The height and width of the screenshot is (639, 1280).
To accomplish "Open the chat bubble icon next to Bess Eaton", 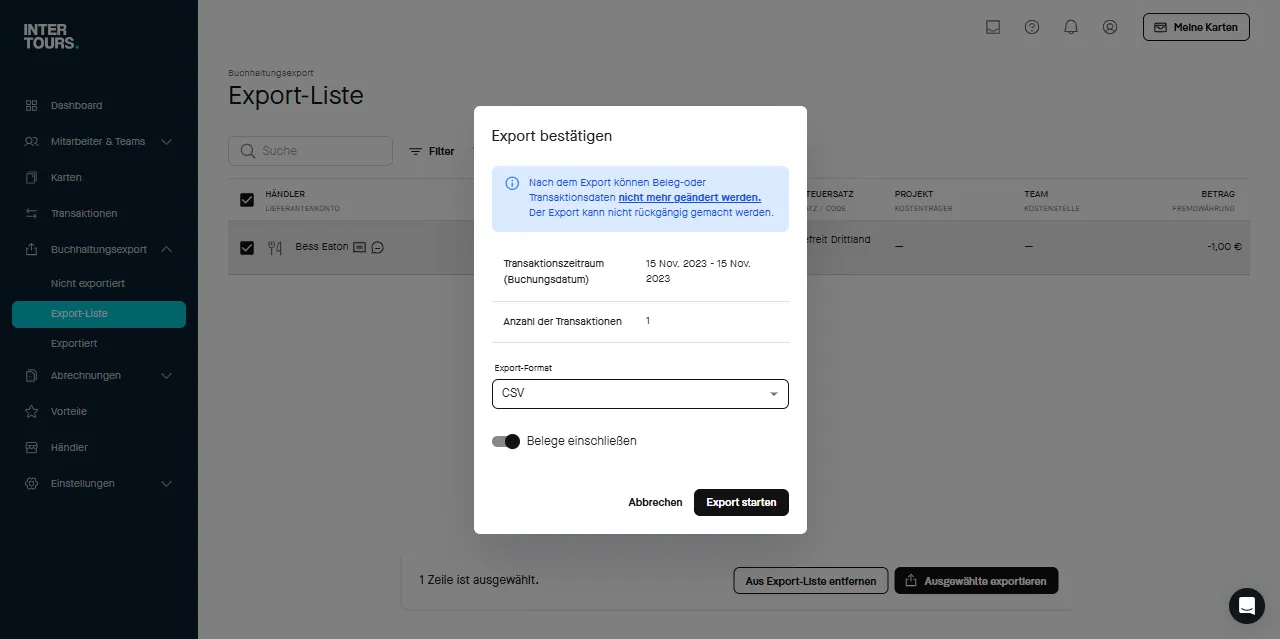I will click(377, 247).
